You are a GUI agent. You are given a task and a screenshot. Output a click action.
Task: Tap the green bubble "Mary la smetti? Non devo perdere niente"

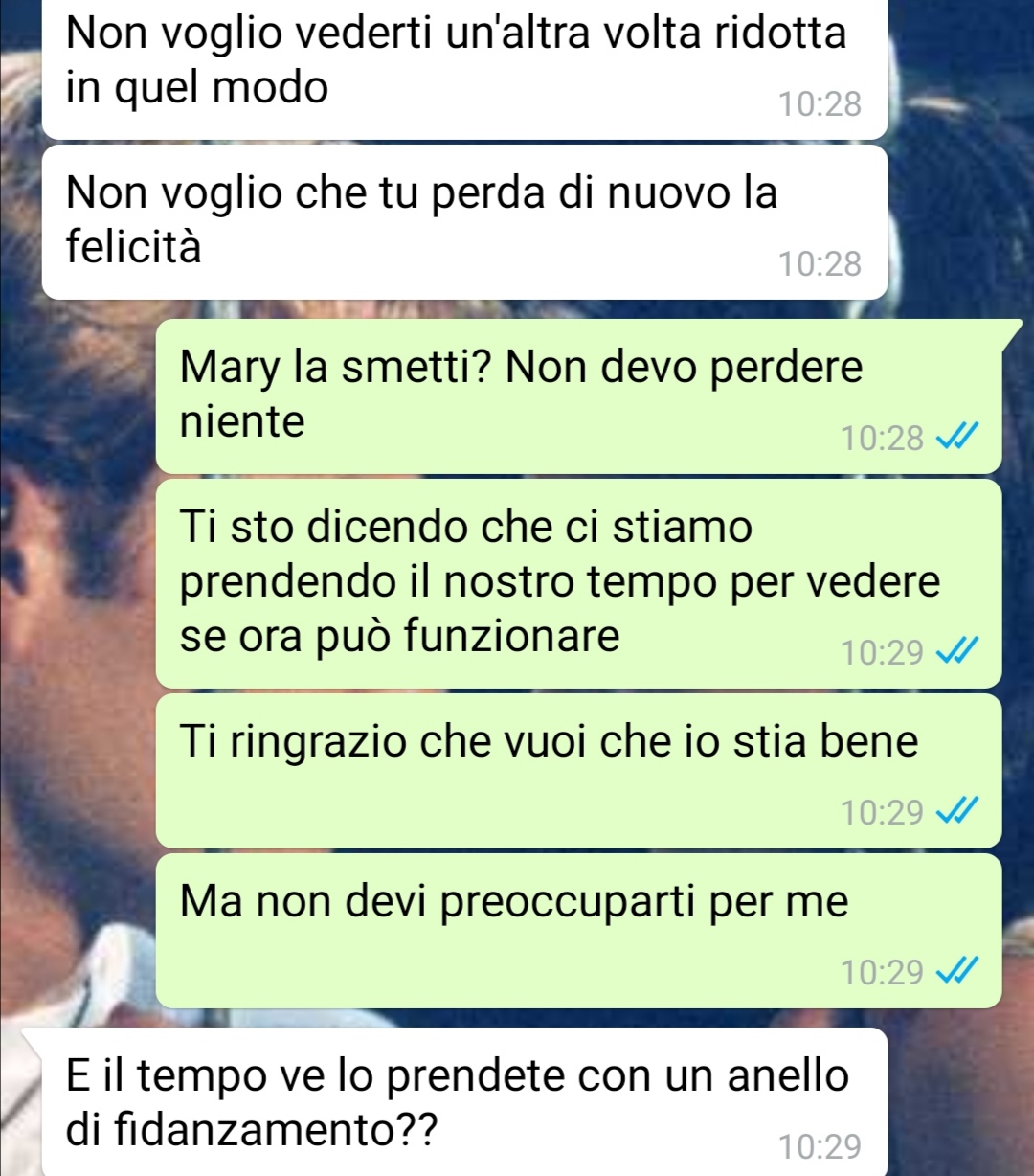(579, 396)
